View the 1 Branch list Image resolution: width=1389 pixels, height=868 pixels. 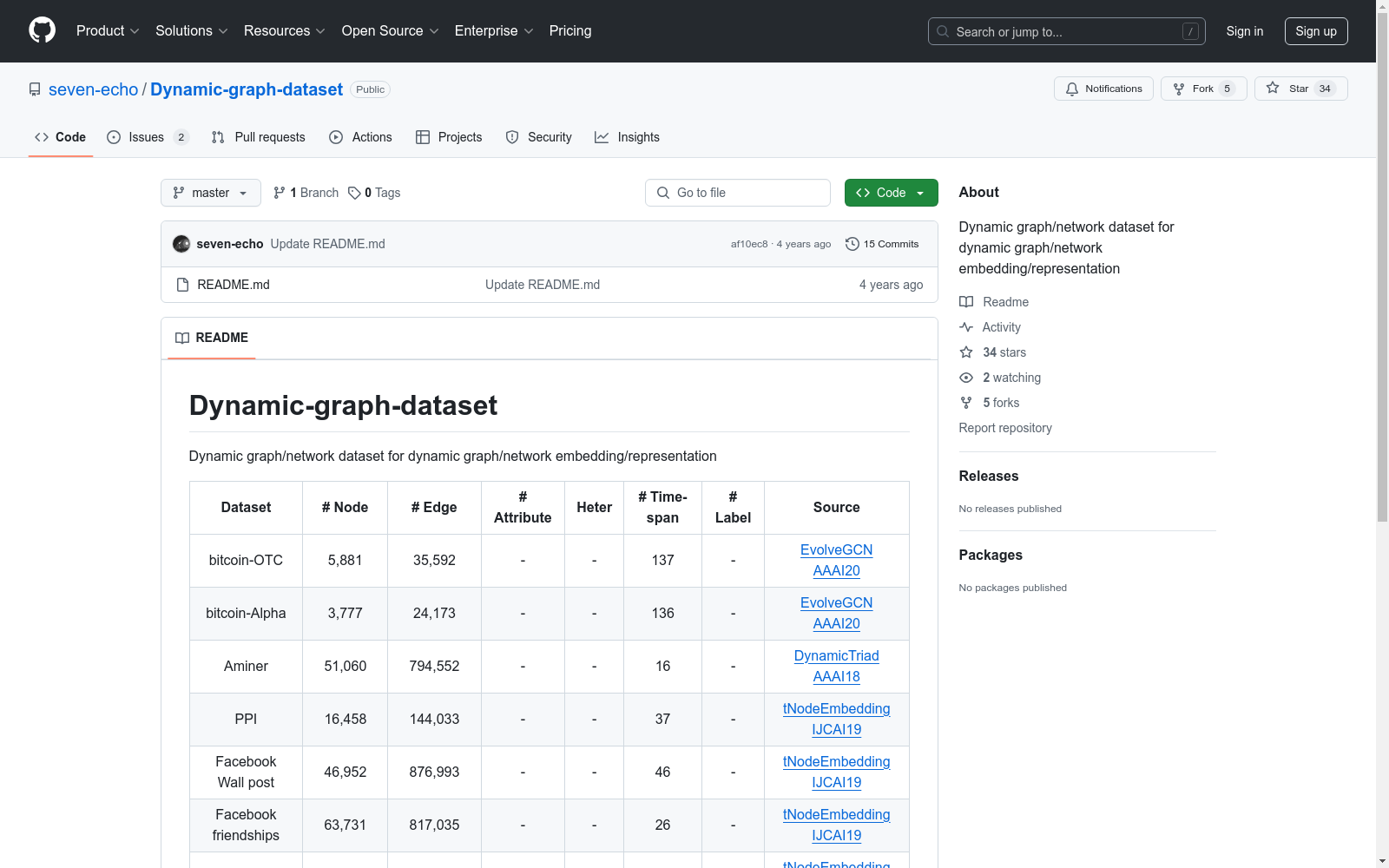306,193
